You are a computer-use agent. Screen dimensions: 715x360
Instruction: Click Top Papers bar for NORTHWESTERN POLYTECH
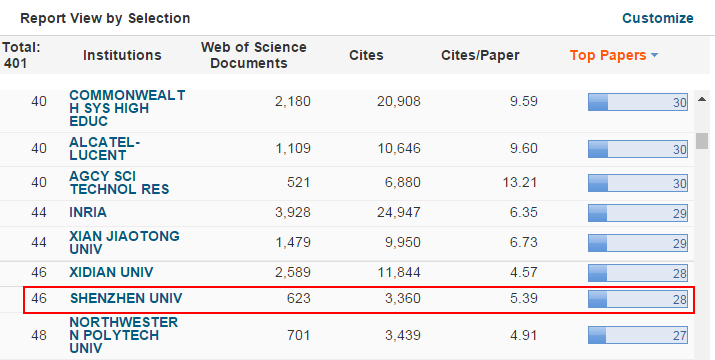[637, 335]
